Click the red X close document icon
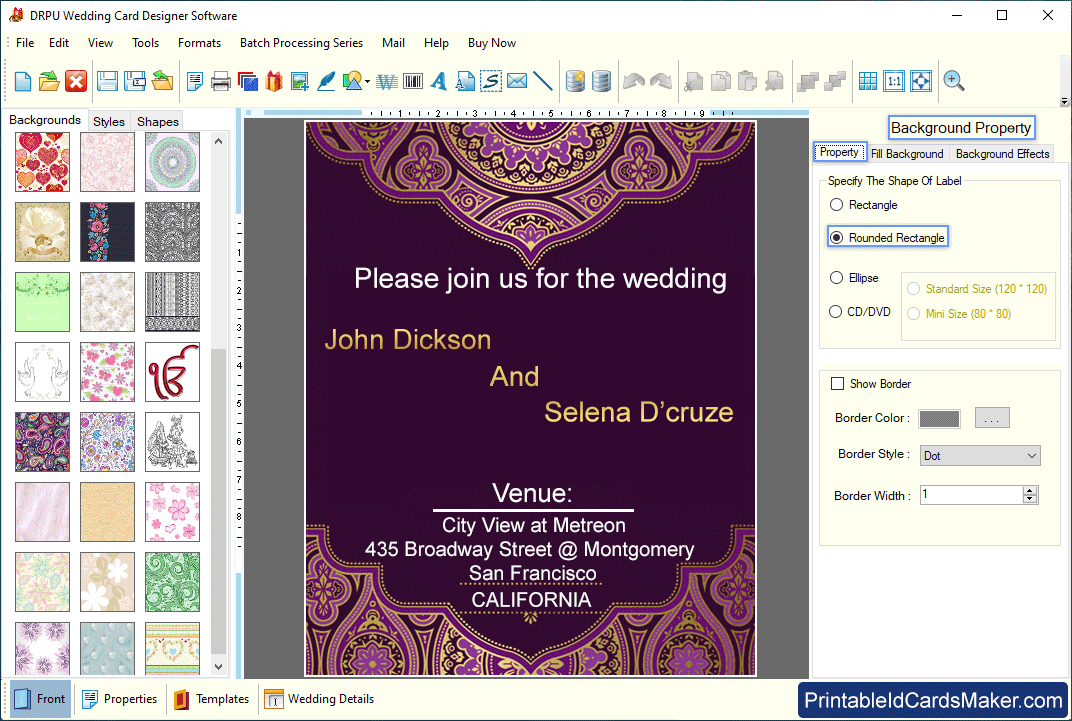 tap(76, 81)
